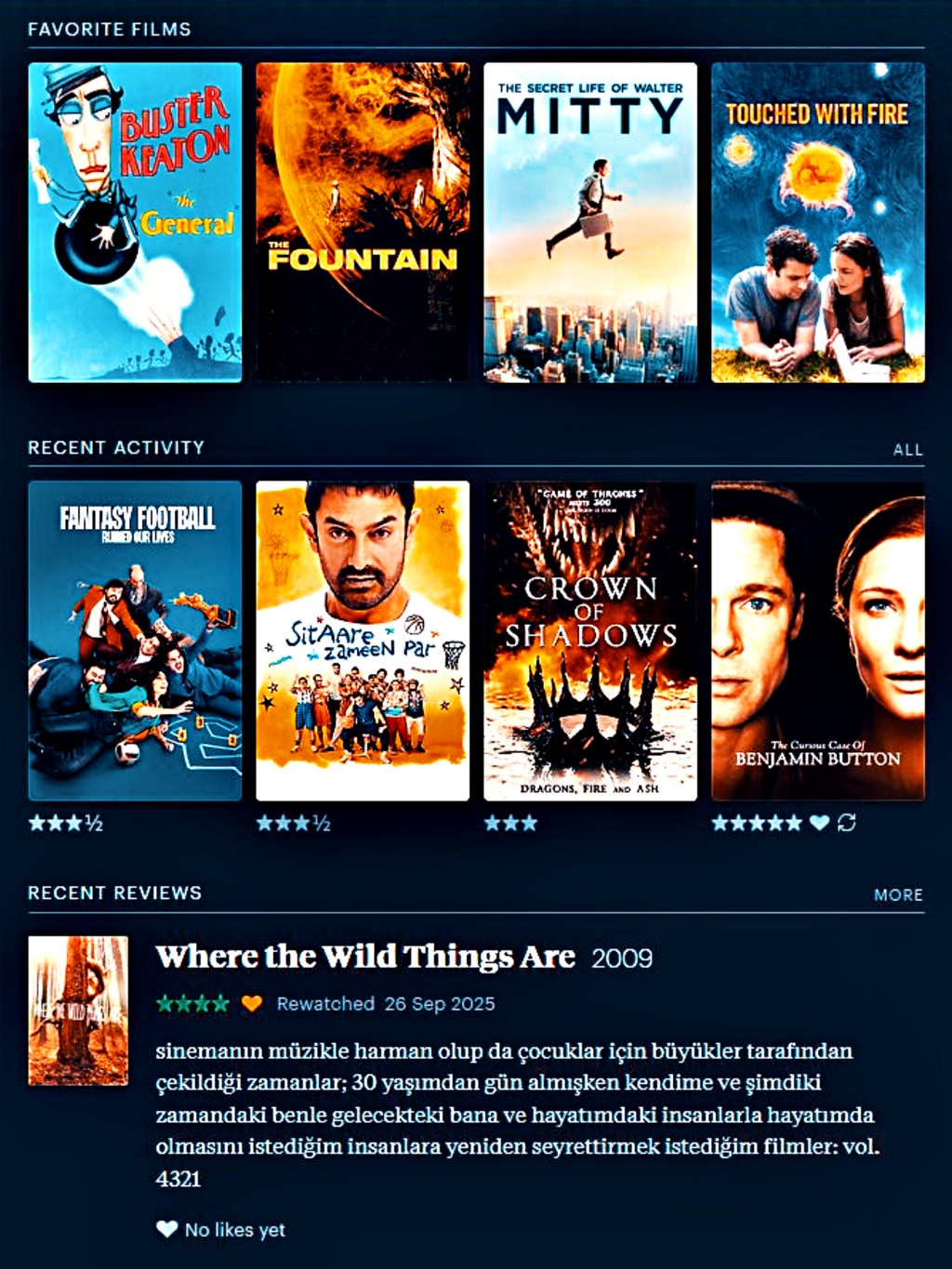This screenshot has width=952, height=1269.
Task: Click the 2009 release year link
Action: (622, 958)
